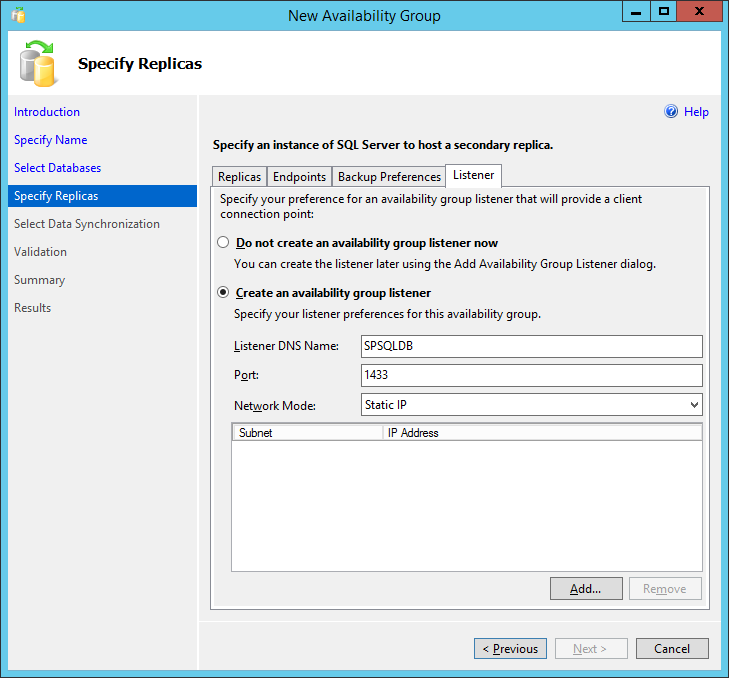Click the Specify Replicas database header icon
The image size is (729, 678).
[38, 63]
